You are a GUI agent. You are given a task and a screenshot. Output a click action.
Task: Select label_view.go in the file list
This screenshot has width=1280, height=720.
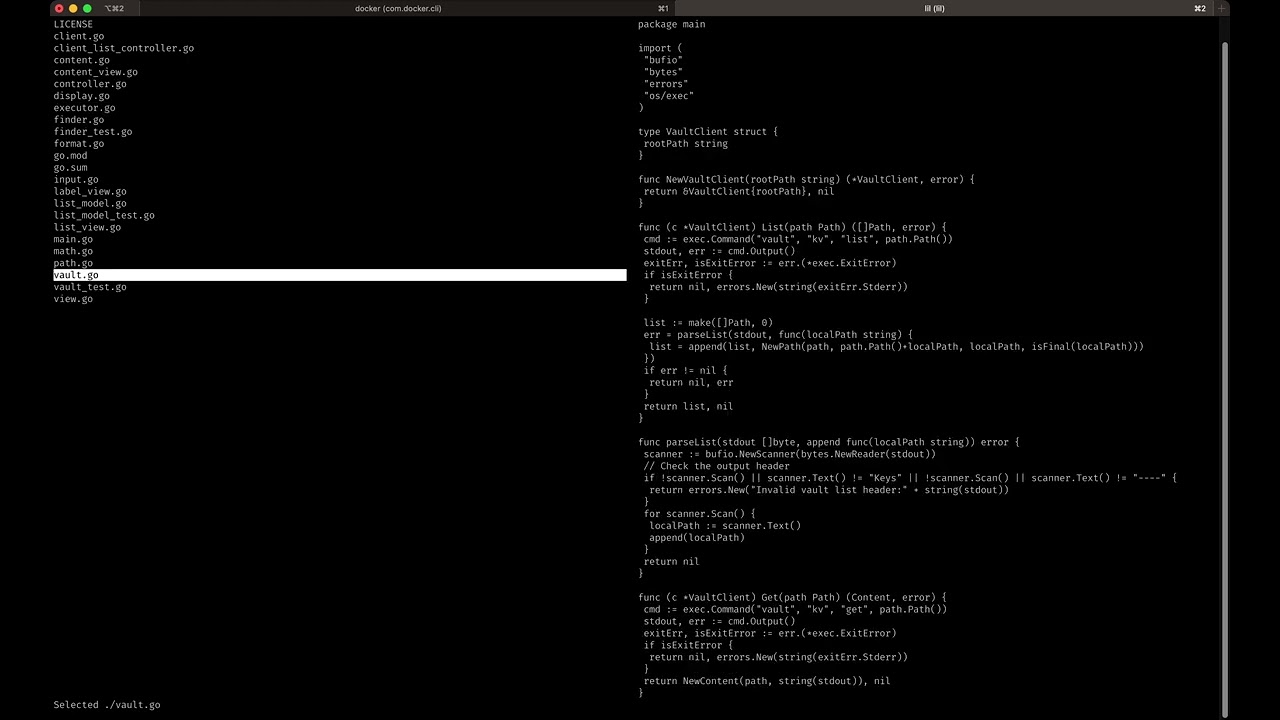(x=90, y=192)
